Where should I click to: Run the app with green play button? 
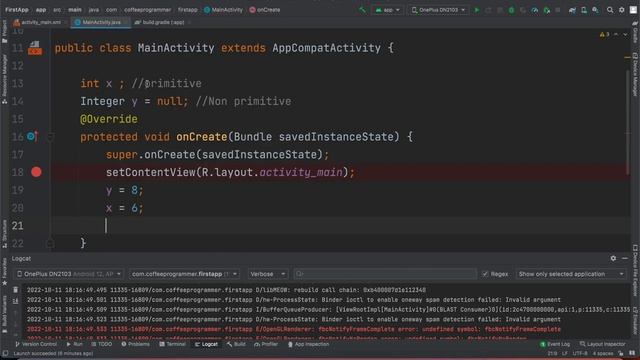(476, 10)
